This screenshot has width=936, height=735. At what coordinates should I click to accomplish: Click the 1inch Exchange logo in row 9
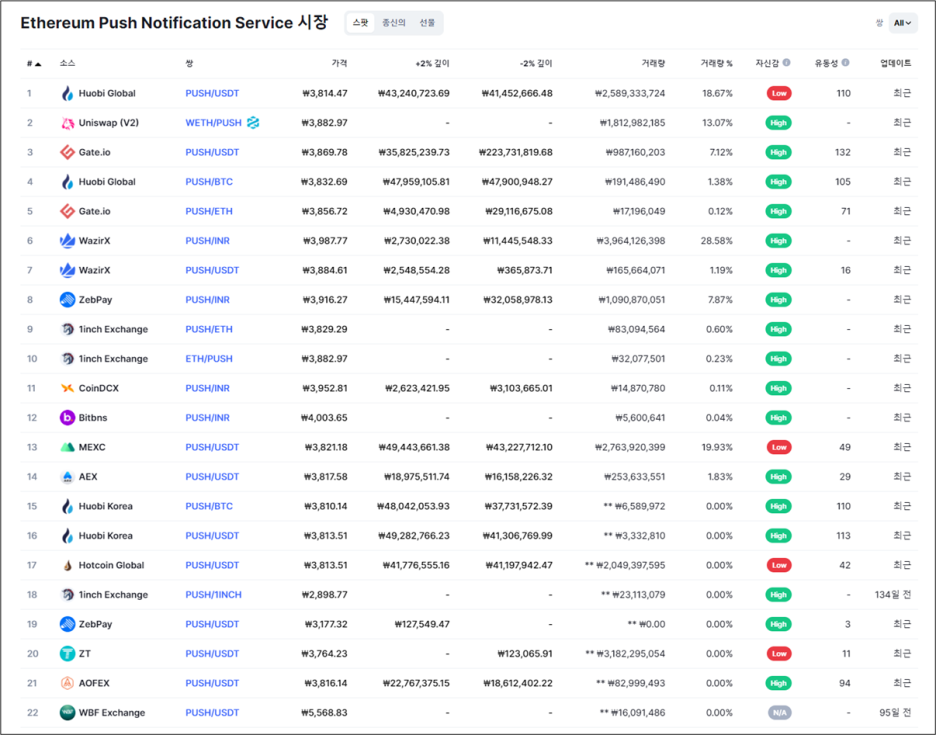tap(67, 329)
